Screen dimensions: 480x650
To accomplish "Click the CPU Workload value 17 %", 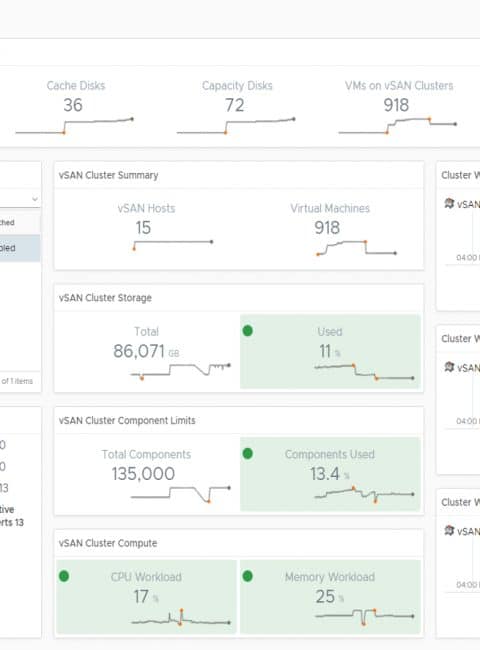I will tap(145, 597).
